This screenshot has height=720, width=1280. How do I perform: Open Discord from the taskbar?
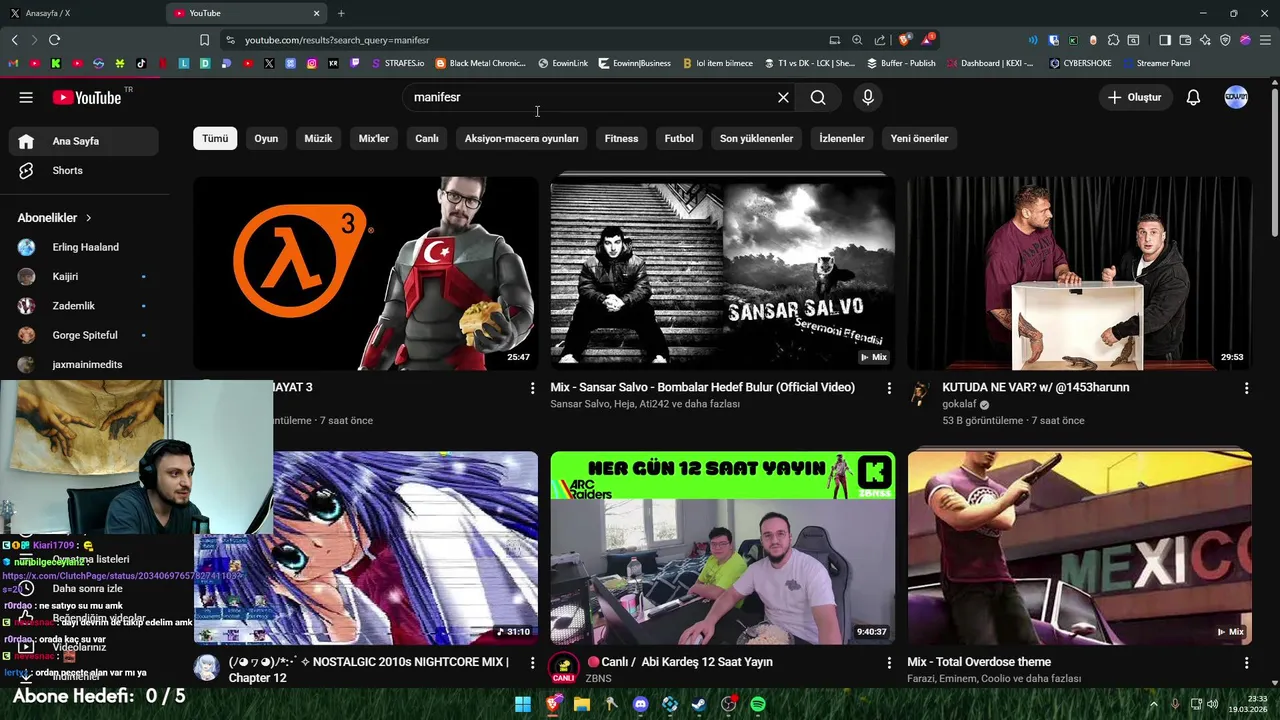[641, 704]
